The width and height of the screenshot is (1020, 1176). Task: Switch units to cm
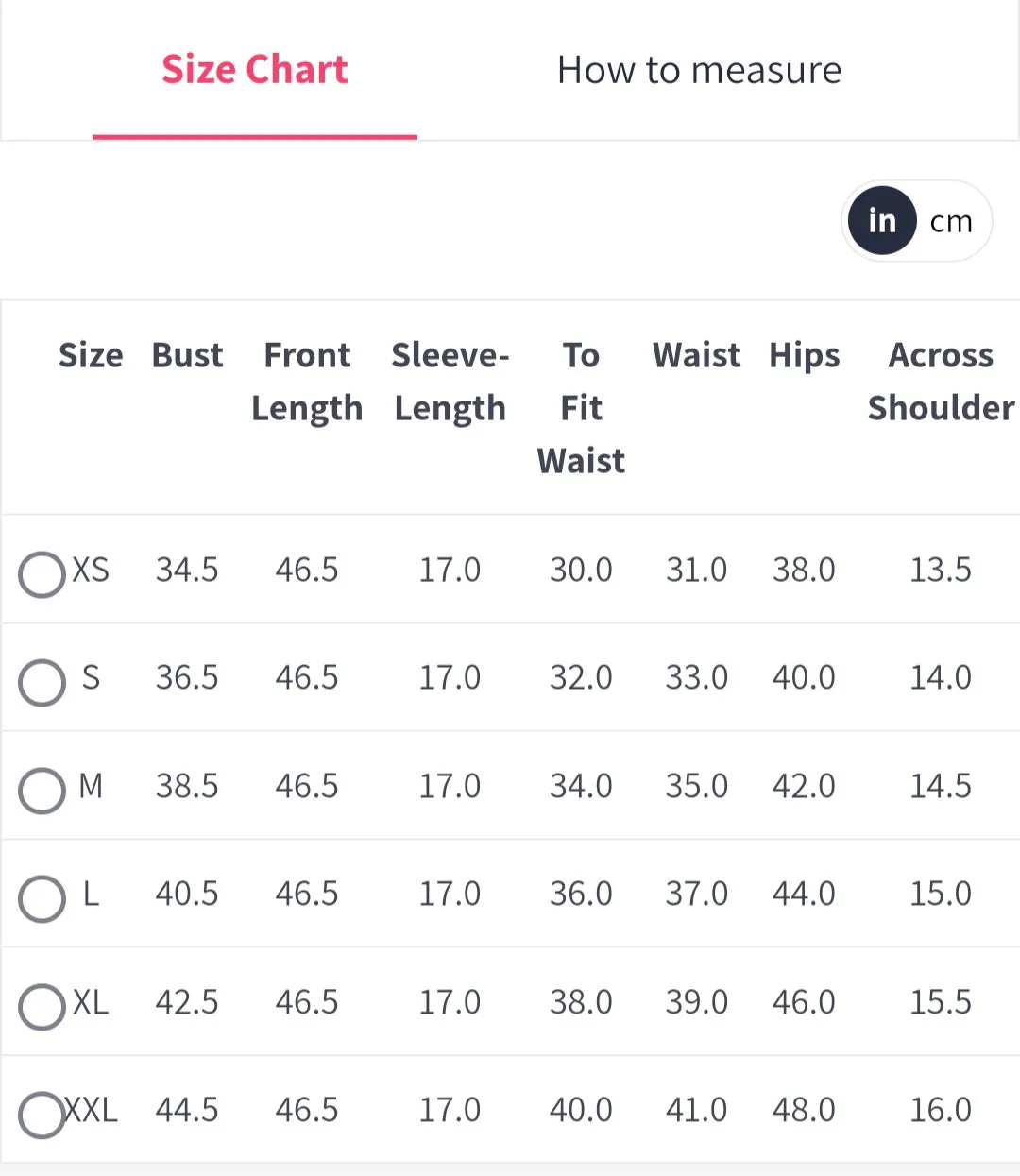(x=951, y=221)
